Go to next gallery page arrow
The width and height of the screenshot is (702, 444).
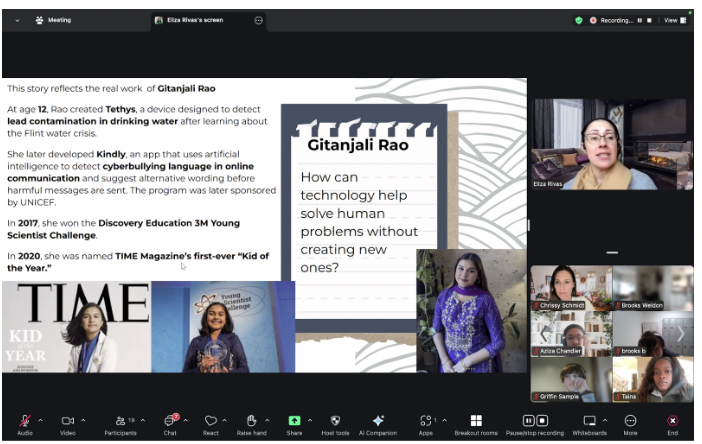tap(681, 333)
